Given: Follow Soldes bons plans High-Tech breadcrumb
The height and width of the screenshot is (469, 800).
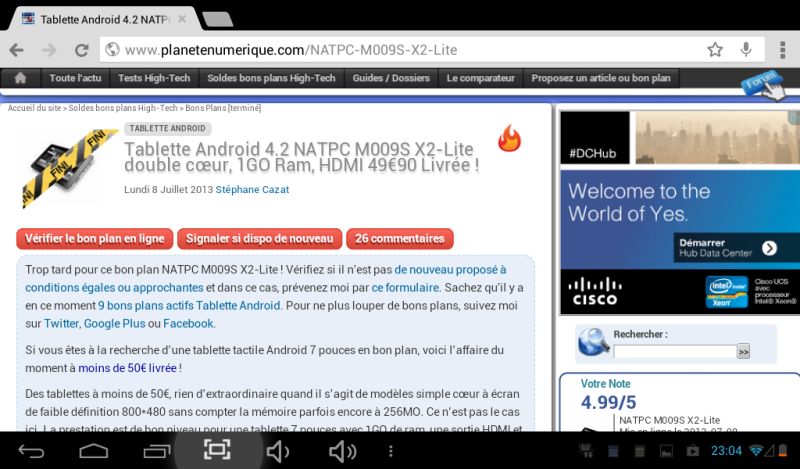Looking at the screenshot, I should pyautogui.click(x=123, y=108).
